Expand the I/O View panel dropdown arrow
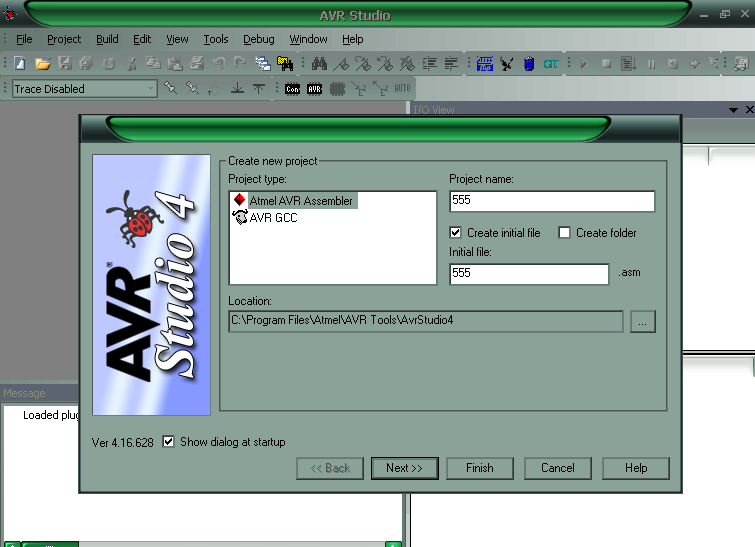This screenshot has width=755, height=547. point(733,110)
